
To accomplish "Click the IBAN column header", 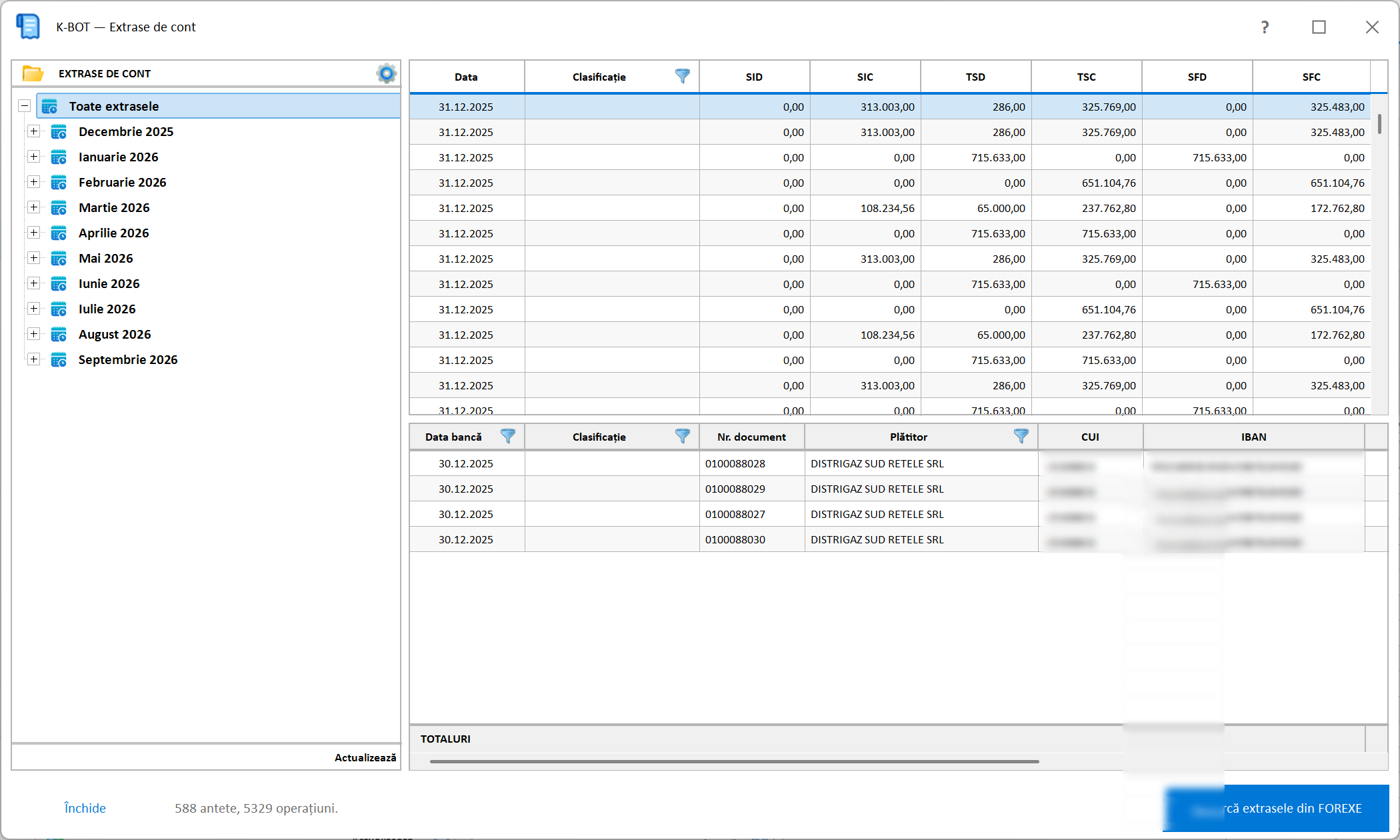I will [x=1254, y=437].
